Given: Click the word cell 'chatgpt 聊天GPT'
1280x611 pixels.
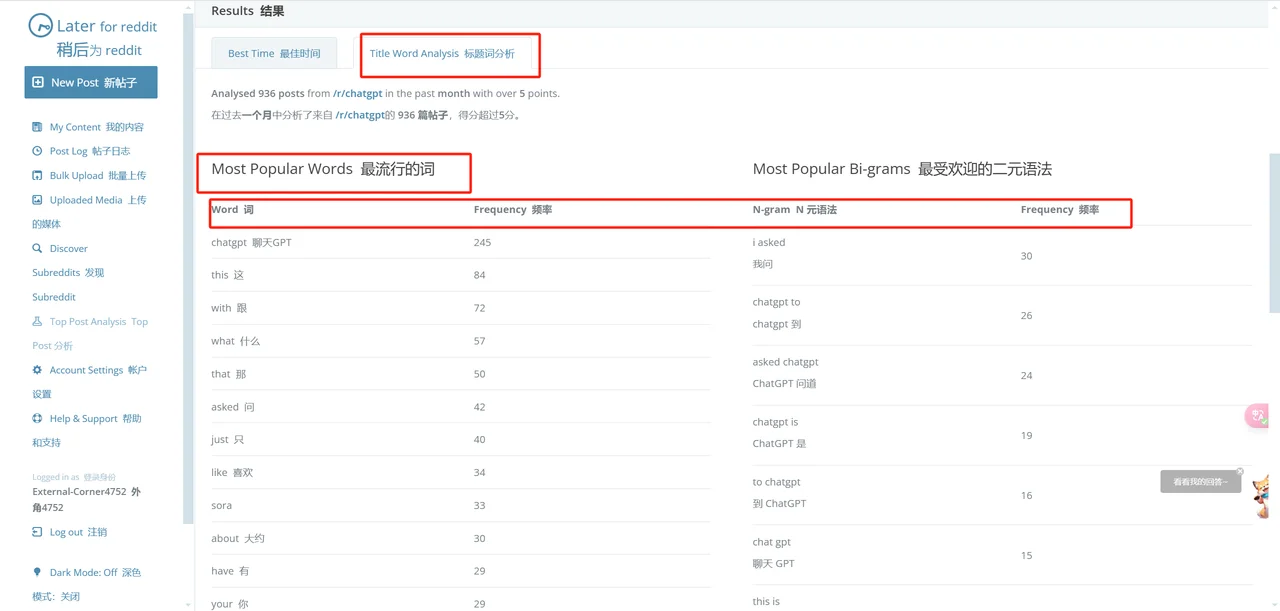Looking at the screenshot, I should click(x=251, y=243).
